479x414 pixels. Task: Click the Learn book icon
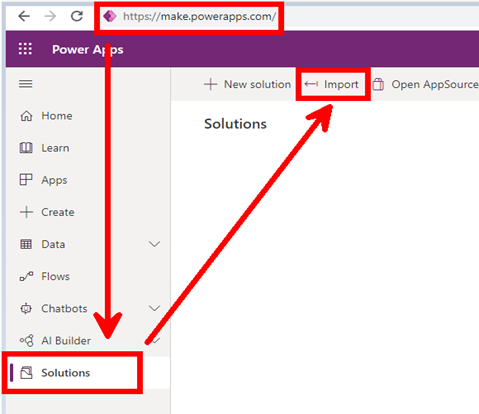point(26,148)
